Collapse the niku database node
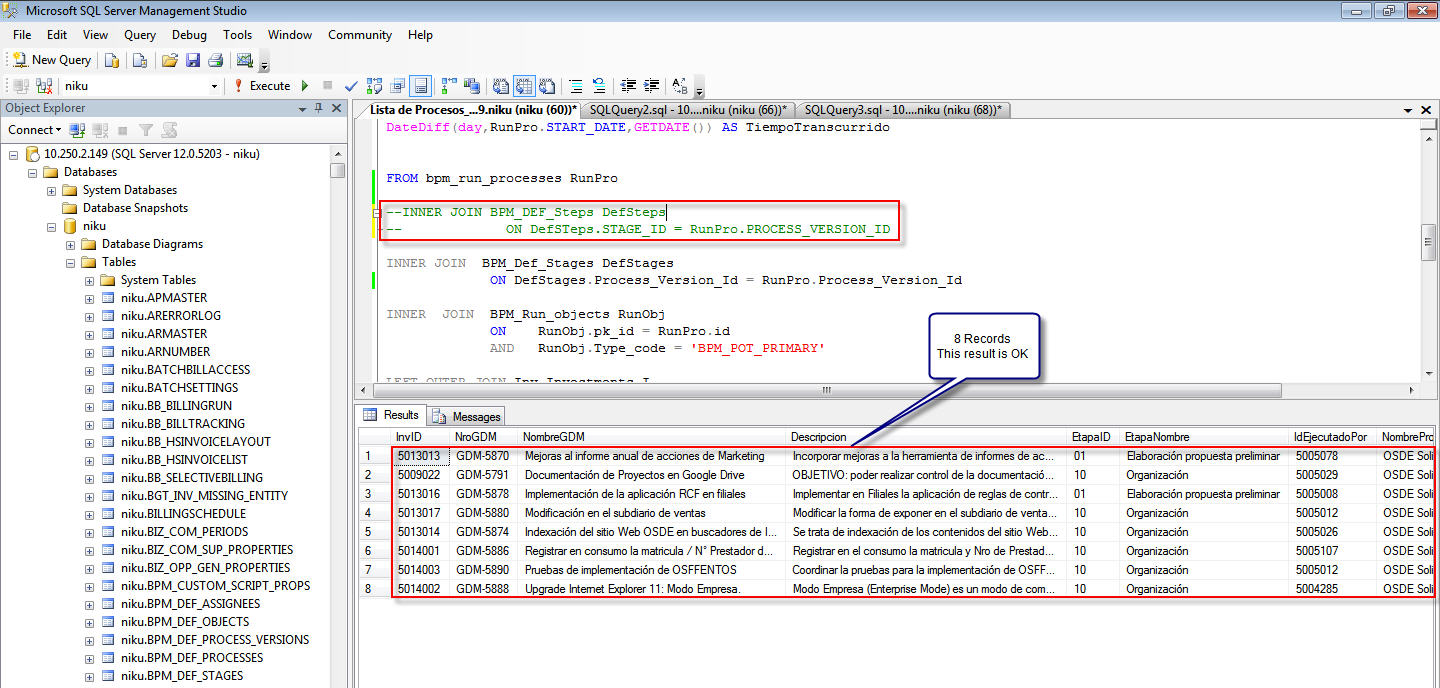Screen dimensions: 1440x688 pos(52,226)
